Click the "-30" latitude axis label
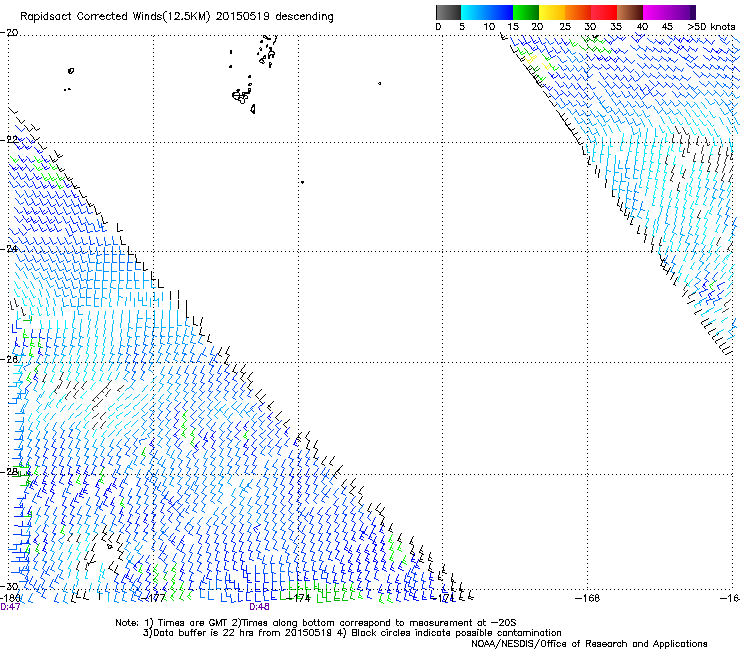 [x=9, y=586]
